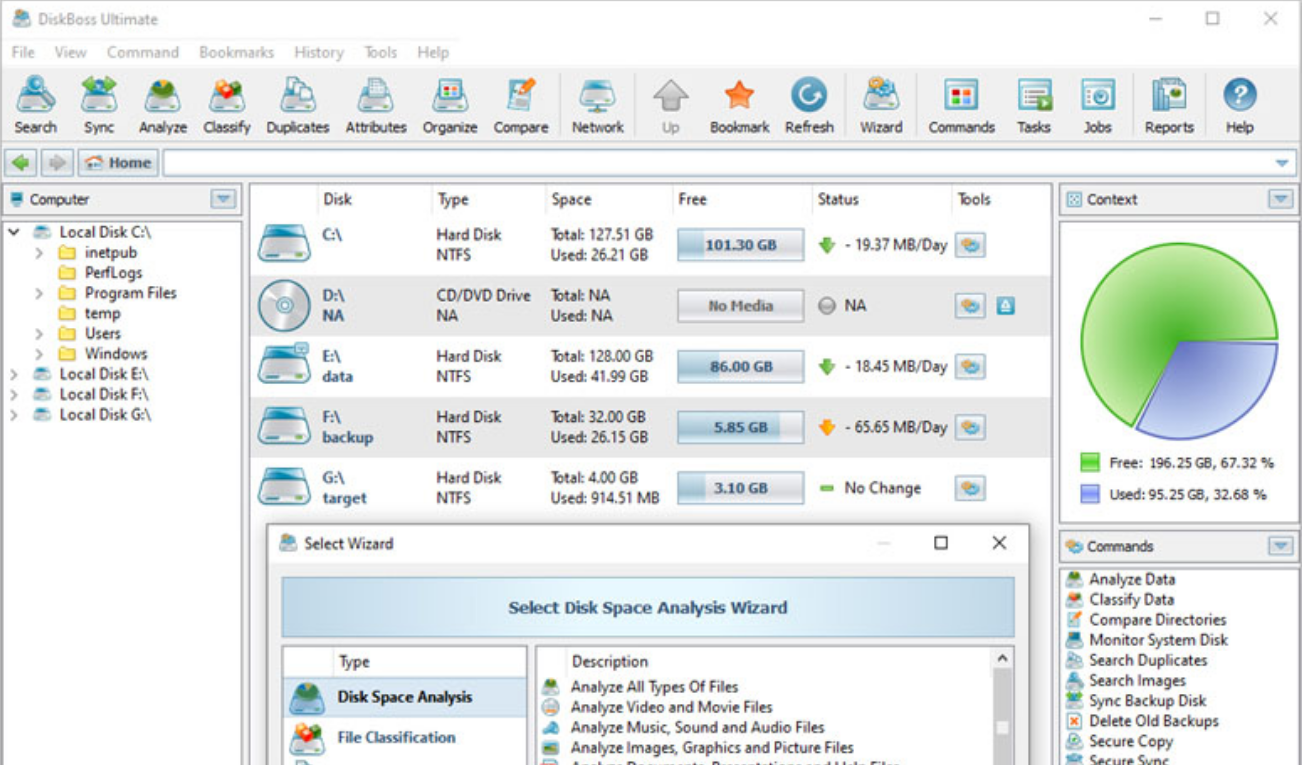Open the Tools icon on drive C:\ row

click(968, 244)
